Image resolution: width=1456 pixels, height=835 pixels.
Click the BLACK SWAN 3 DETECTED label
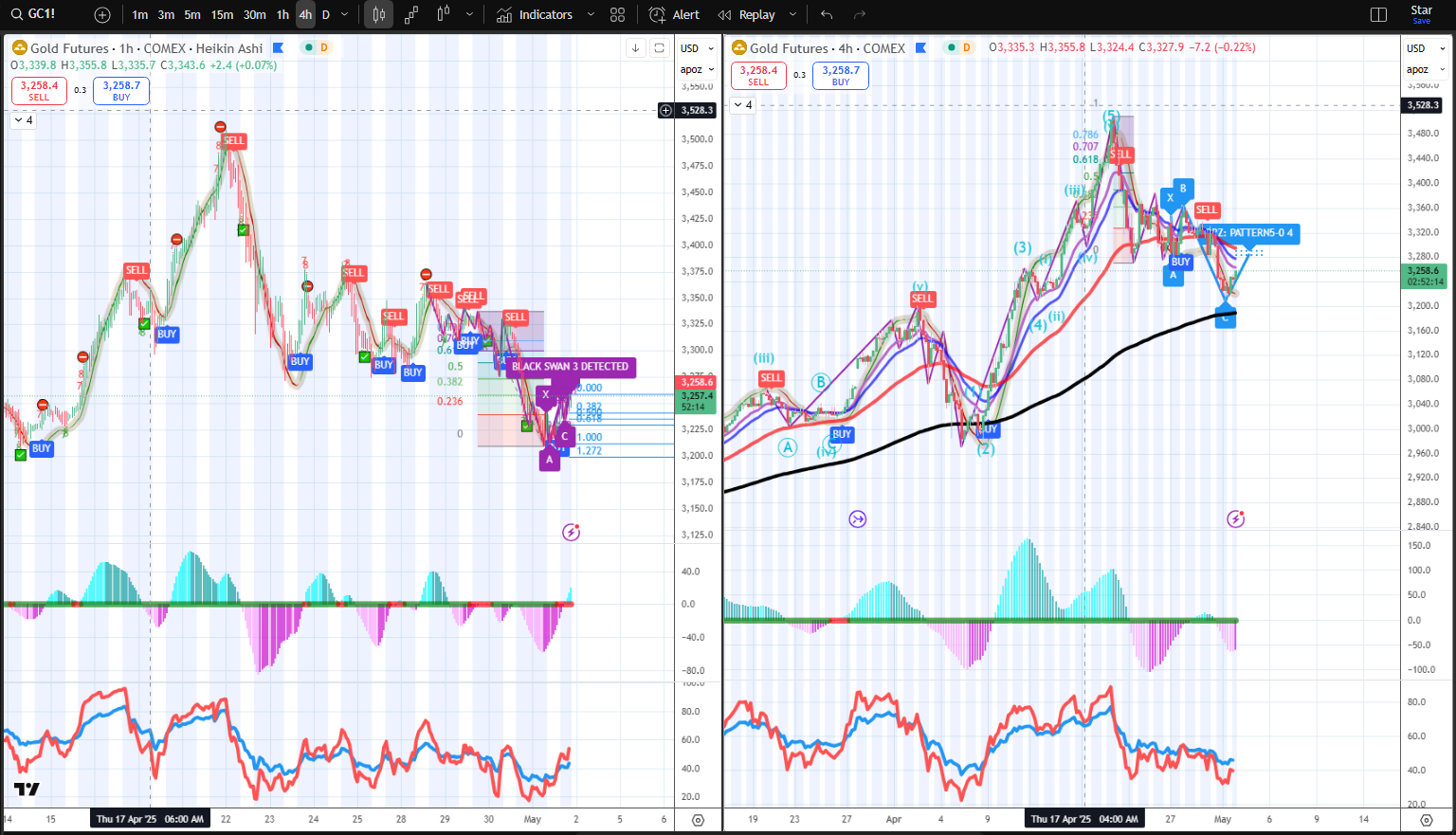pos(570,367)
